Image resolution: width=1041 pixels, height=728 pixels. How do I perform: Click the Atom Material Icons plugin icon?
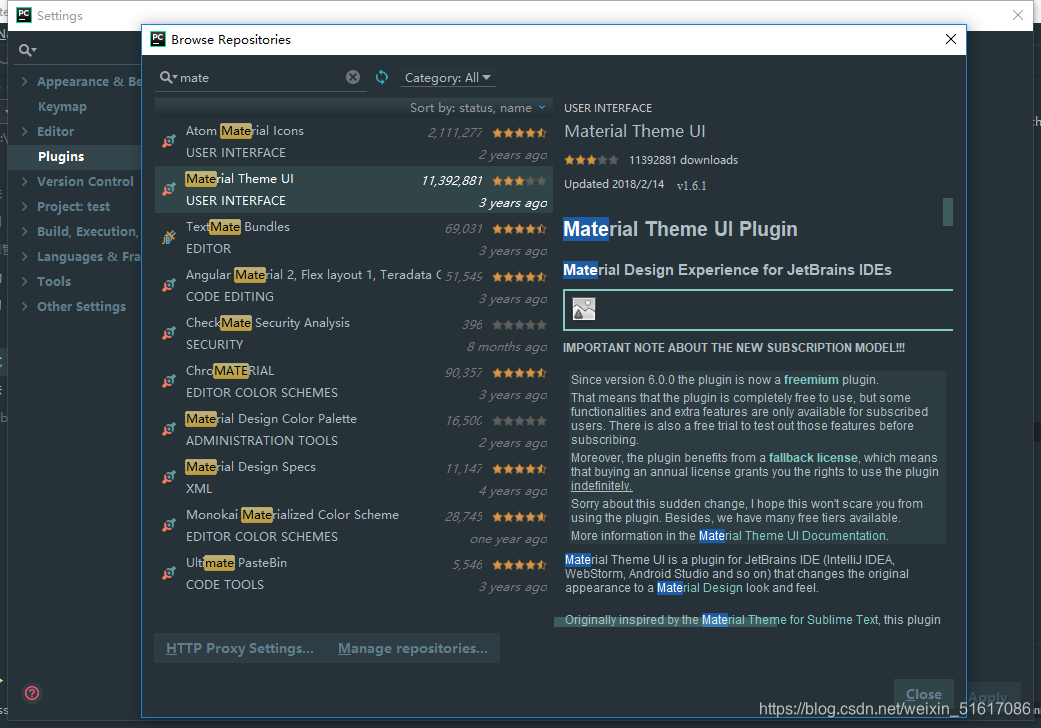[169, 141]
